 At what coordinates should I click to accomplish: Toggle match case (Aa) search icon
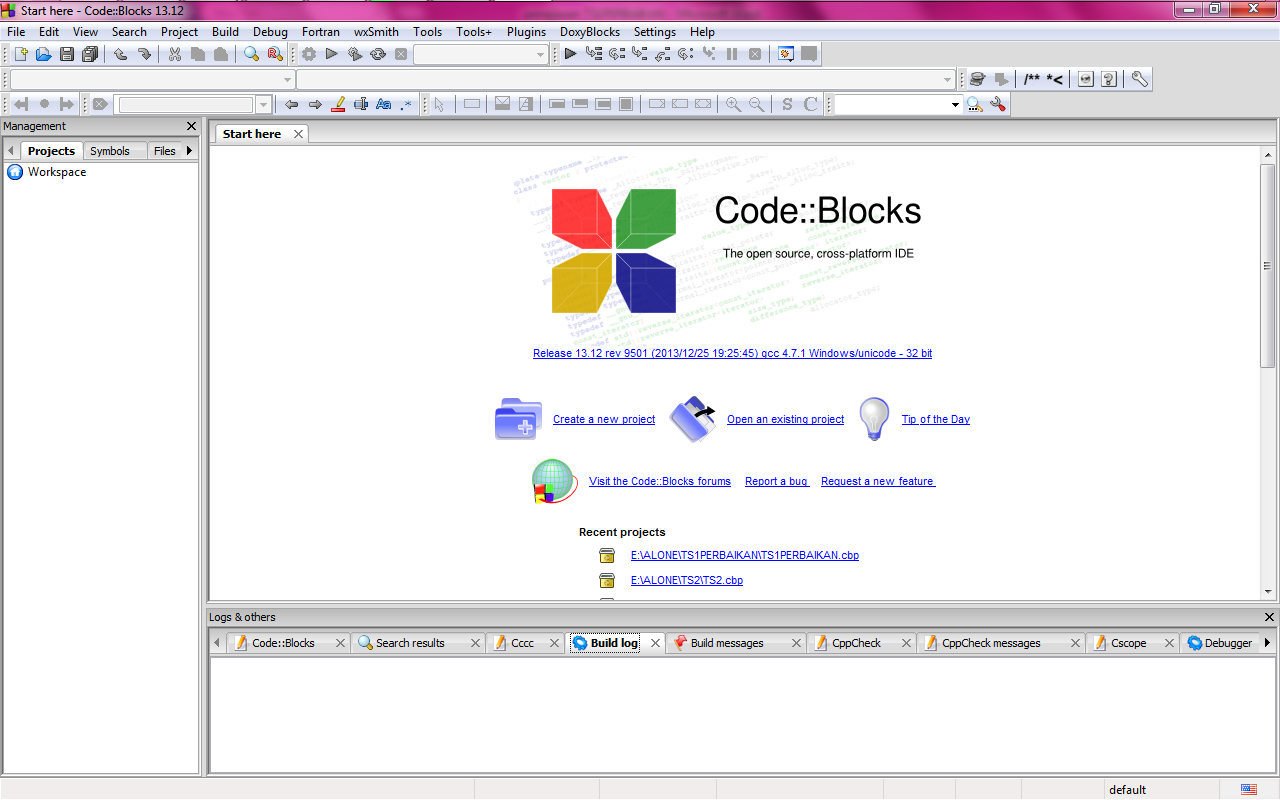pyautogui.click(x=383, y=104)
